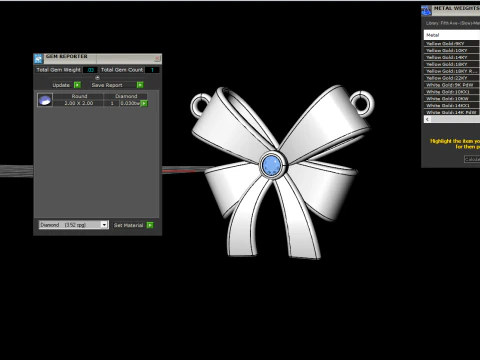Select White Gold:14K PdW in the list
Screen dimensions: 480x360
(x=452, y=112)
